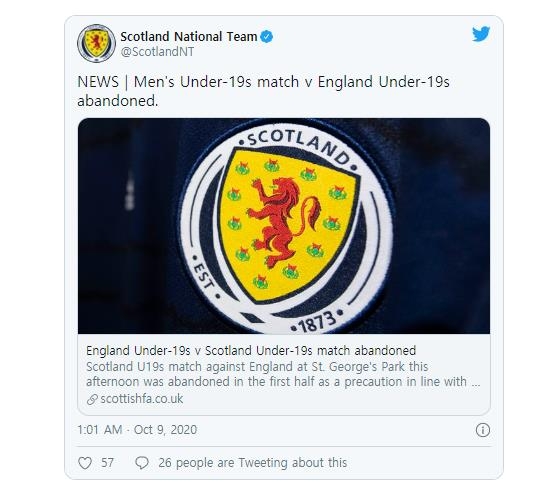Image resolution: width=555 pixels, height=495 pixels.
Task: Click the Oct 9, 2020 date
Action: tap(165, 430)
